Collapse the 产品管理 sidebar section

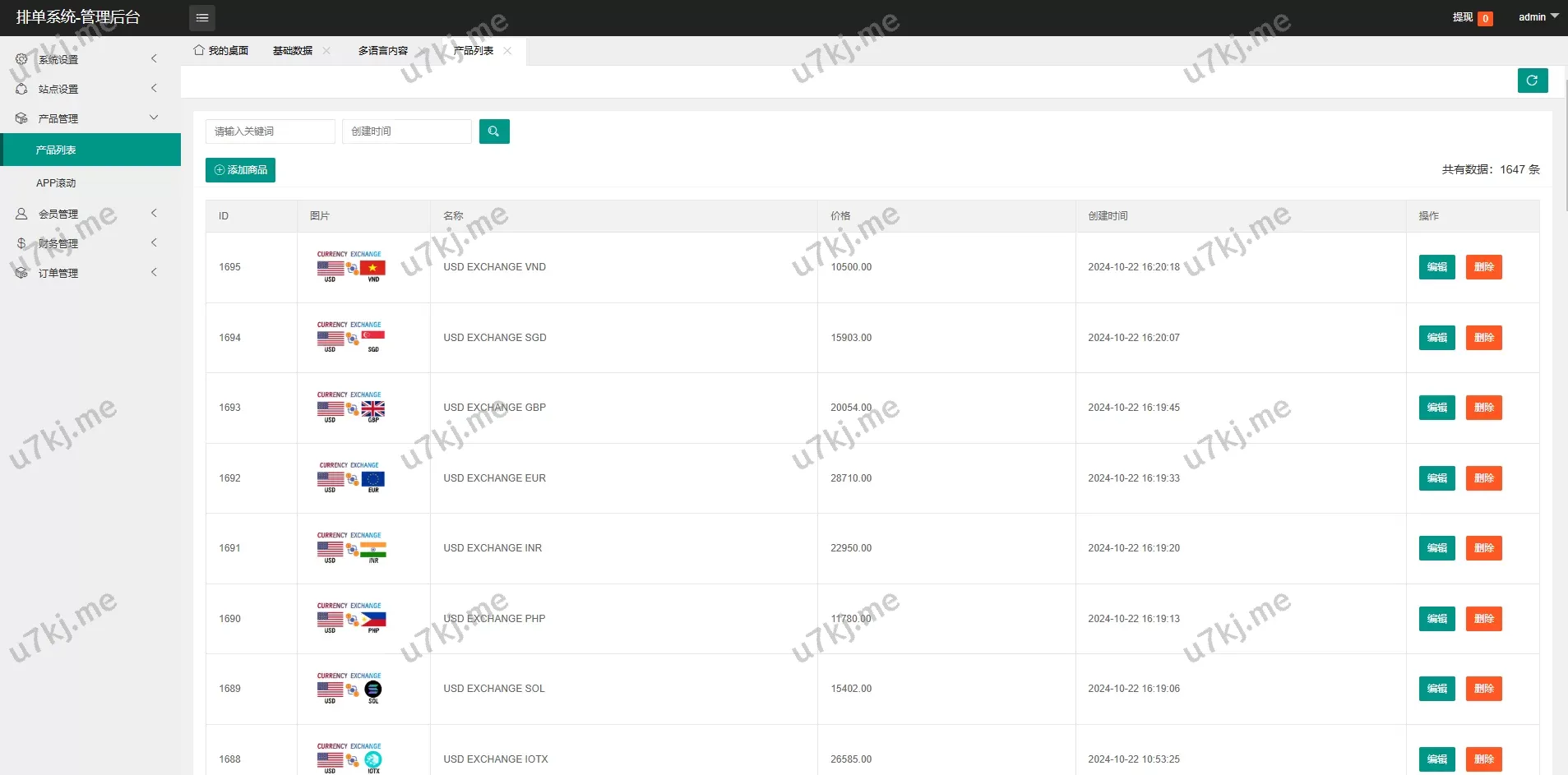pyautogui.click(x=86, y=118)
